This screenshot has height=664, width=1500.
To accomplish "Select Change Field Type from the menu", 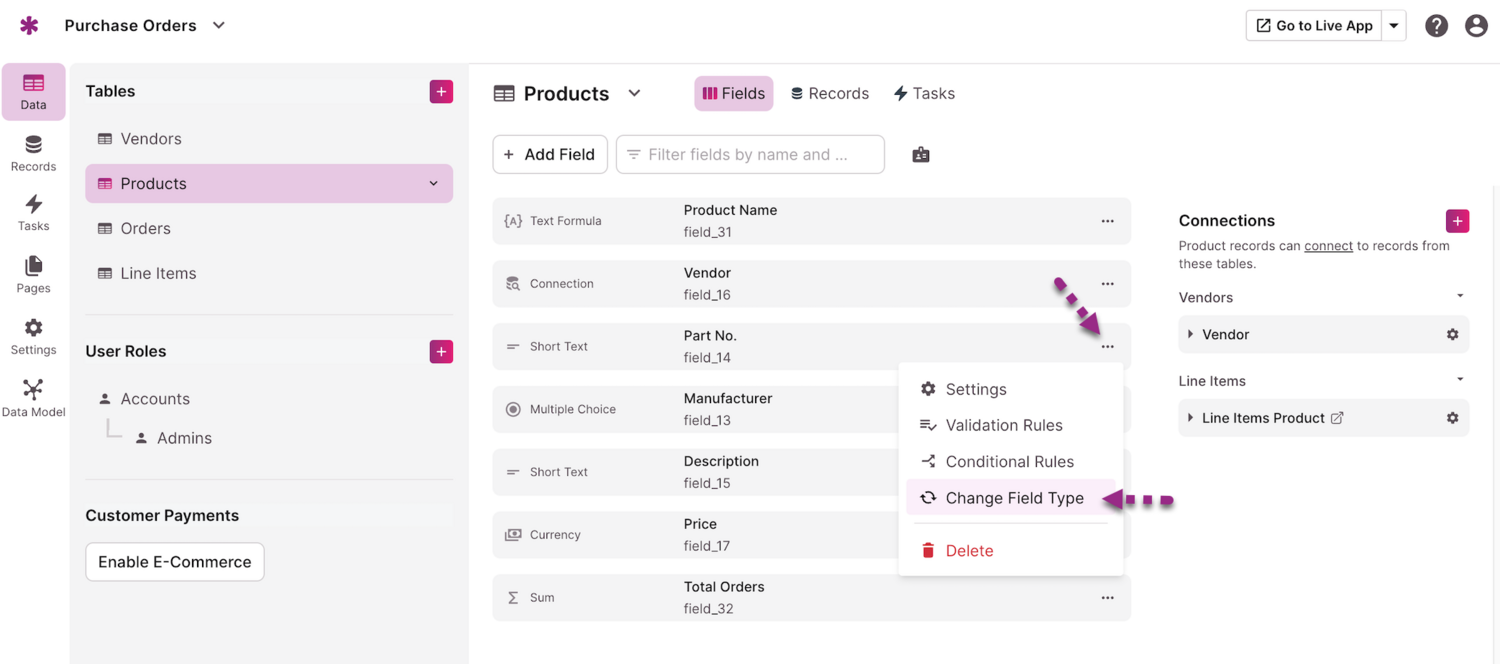I will [1014, 498].
